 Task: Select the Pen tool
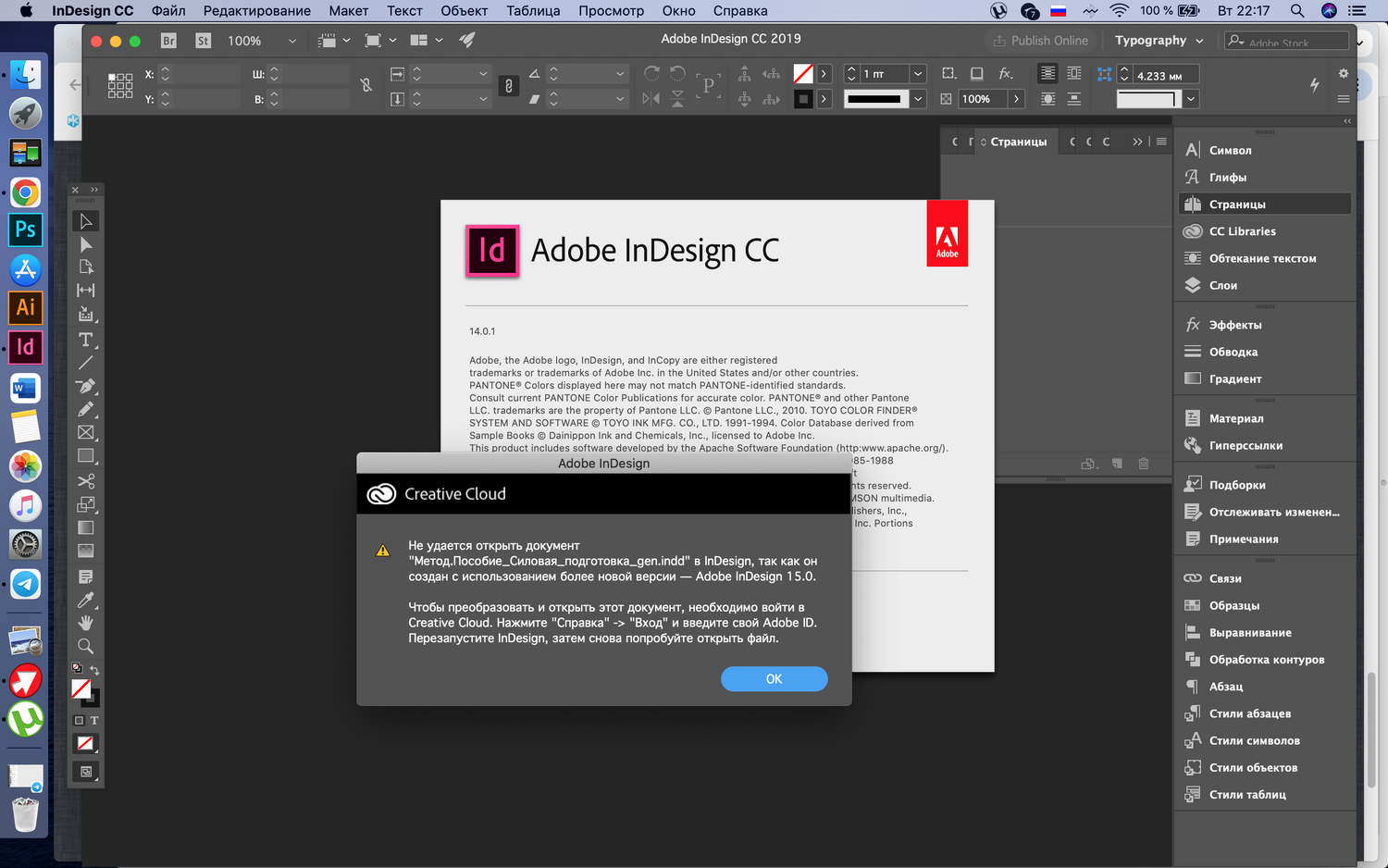(86, 386)
